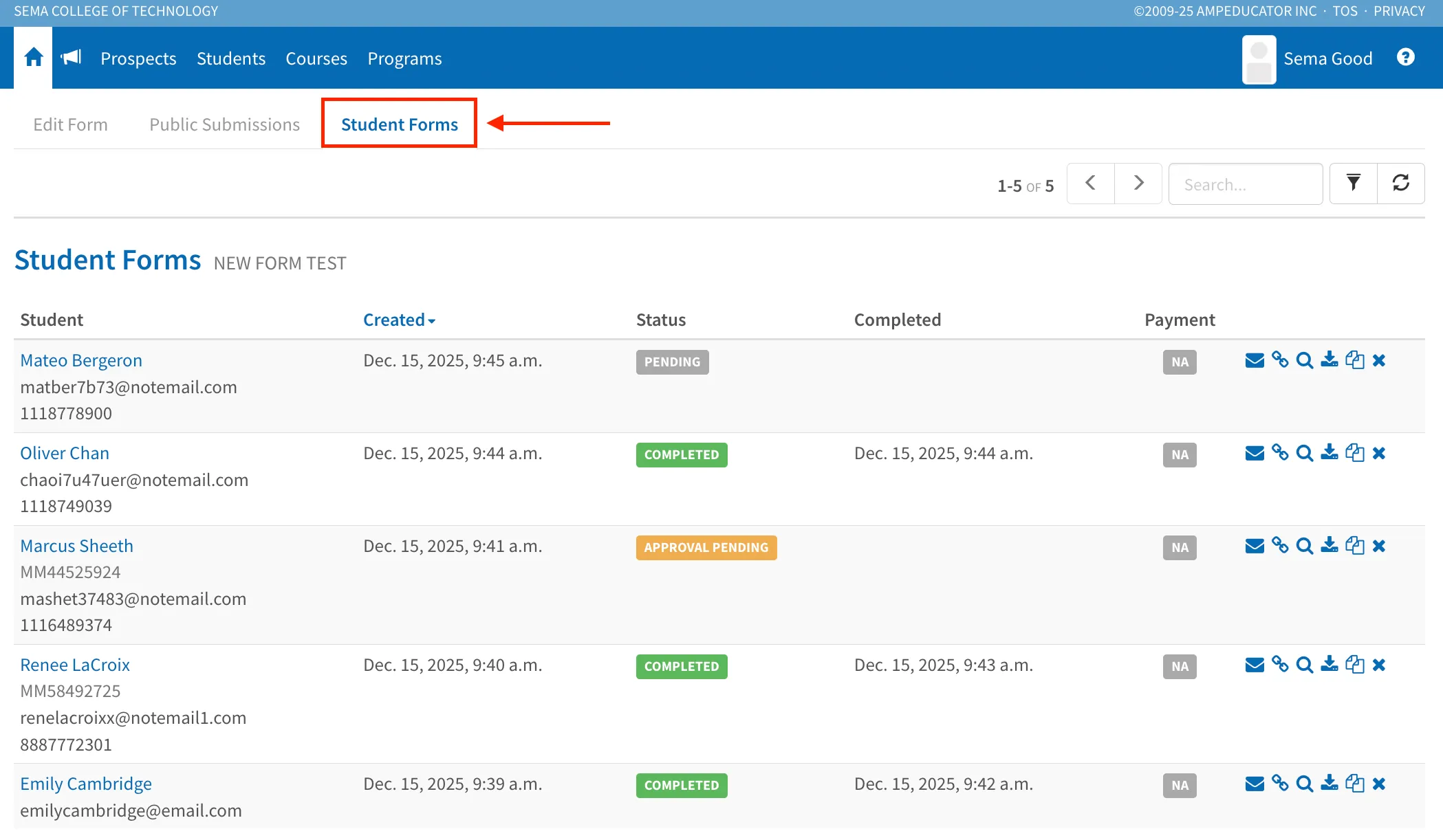Download Mateo Bergeron's form
The image size is (1443, 840).
click(1330, 360)
